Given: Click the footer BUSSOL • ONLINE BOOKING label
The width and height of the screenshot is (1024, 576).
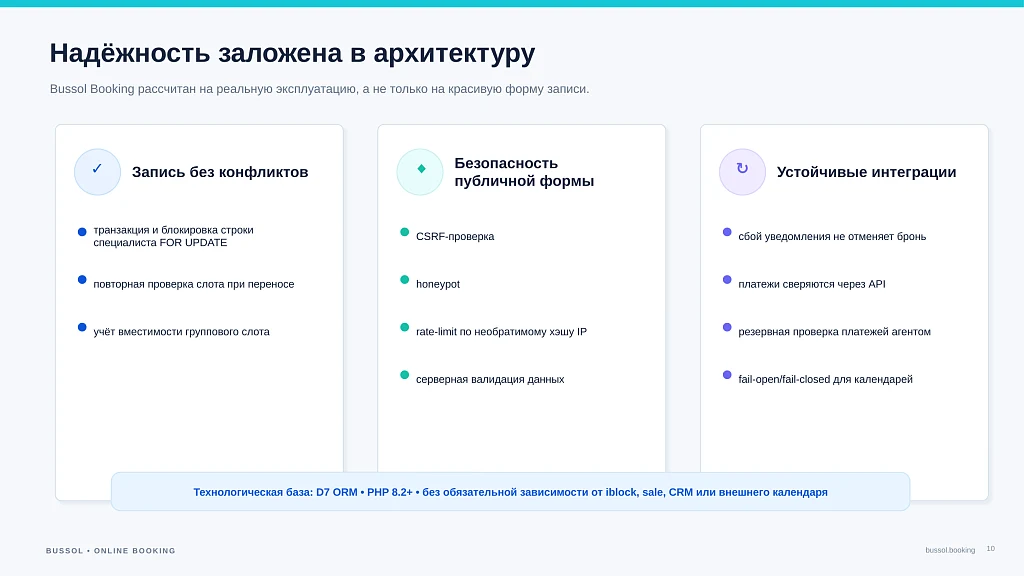Looking at the screenshot, I should (x=110, y=551).
